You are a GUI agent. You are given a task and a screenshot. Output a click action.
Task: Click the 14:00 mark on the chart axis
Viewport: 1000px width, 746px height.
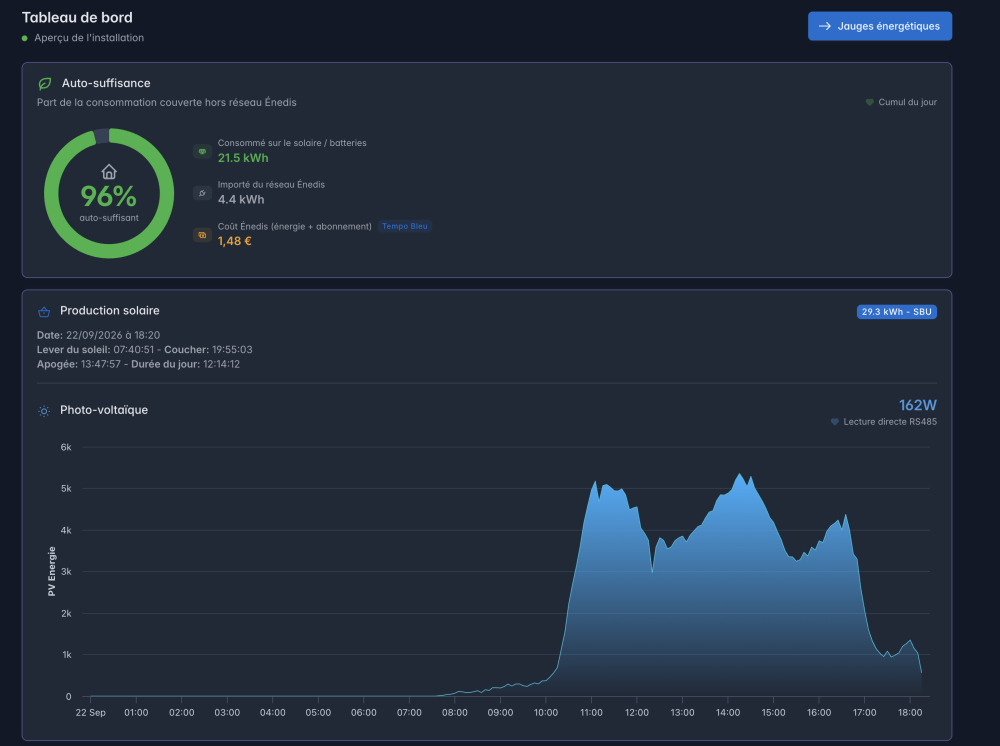728,712
